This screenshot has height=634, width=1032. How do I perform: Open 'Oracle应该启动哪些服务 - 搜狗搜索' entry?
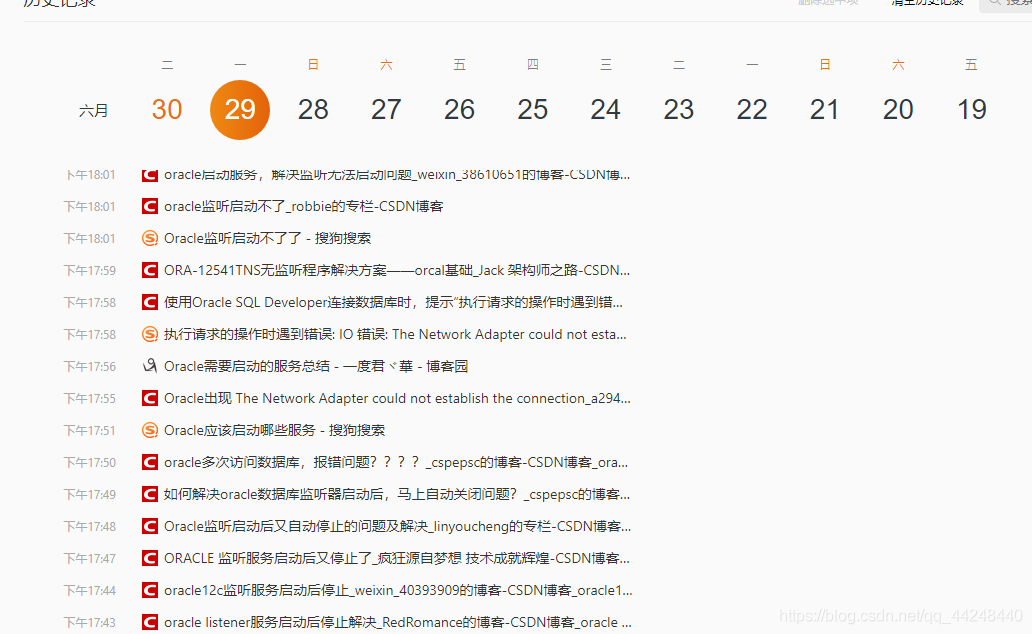[274, 431]
